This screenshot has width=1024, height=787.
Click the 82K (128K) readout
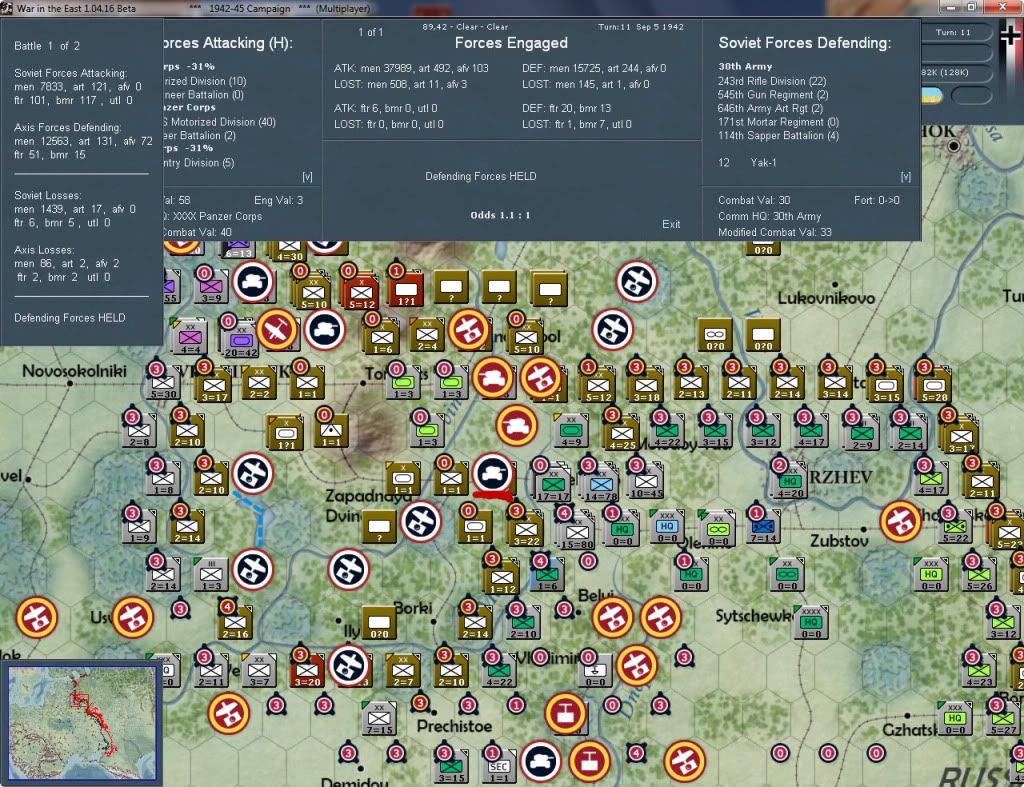click(945, 72)
